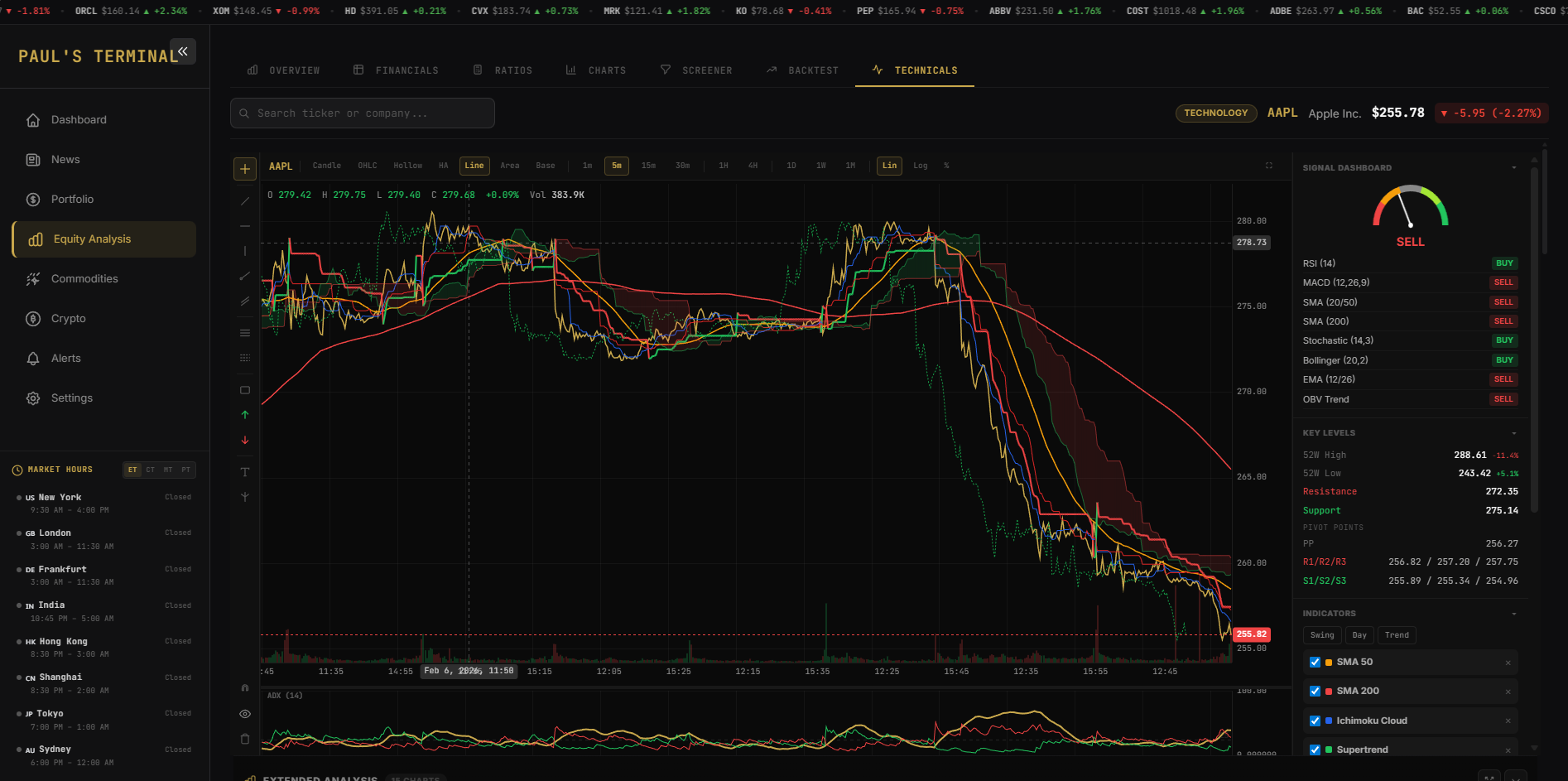Switch chart type to Candle
This screenshot has height=781, width=1568.
326,166
